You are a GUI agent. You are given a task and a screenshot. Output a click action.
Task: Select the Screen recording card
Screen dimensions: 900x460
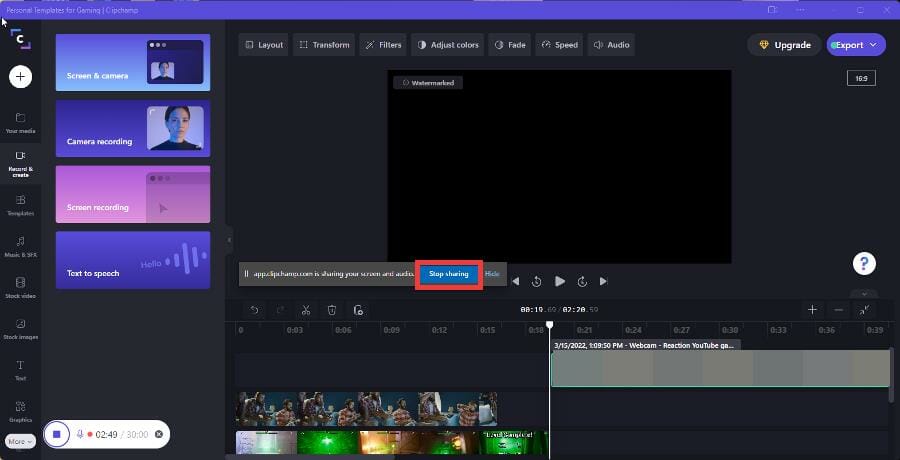pos(133,194)
